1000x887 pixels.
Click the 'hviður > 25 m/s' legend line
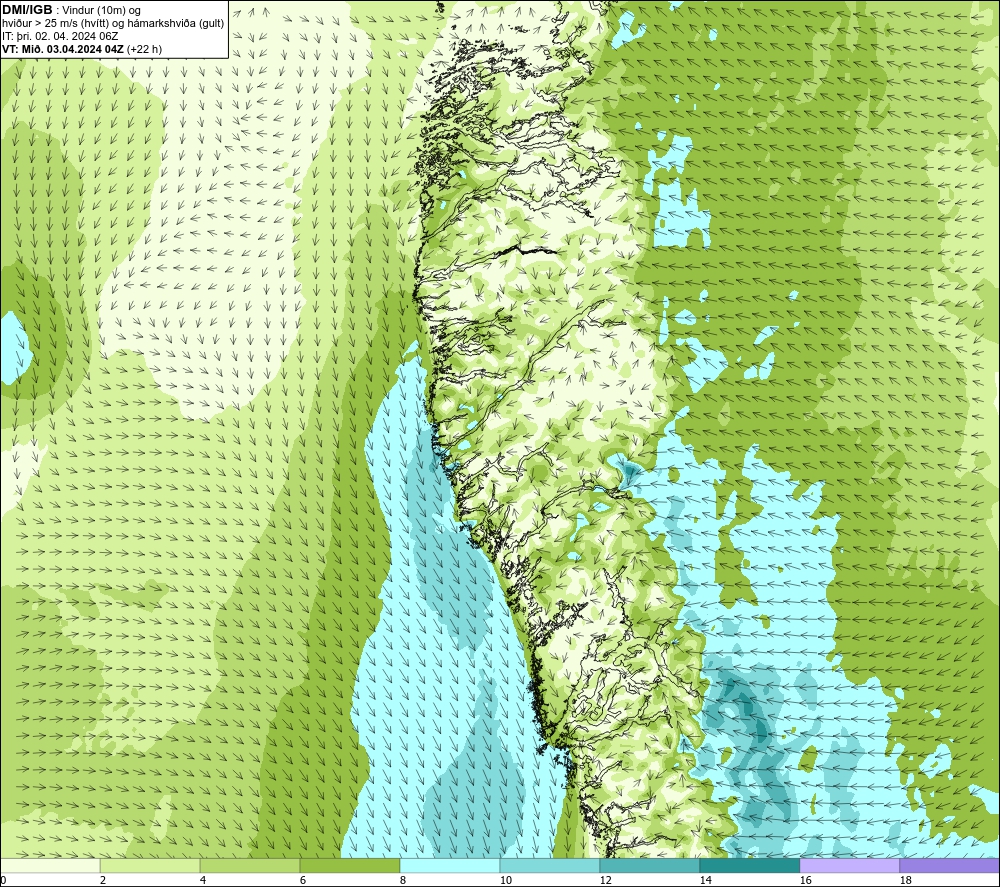tap(113, 24)
